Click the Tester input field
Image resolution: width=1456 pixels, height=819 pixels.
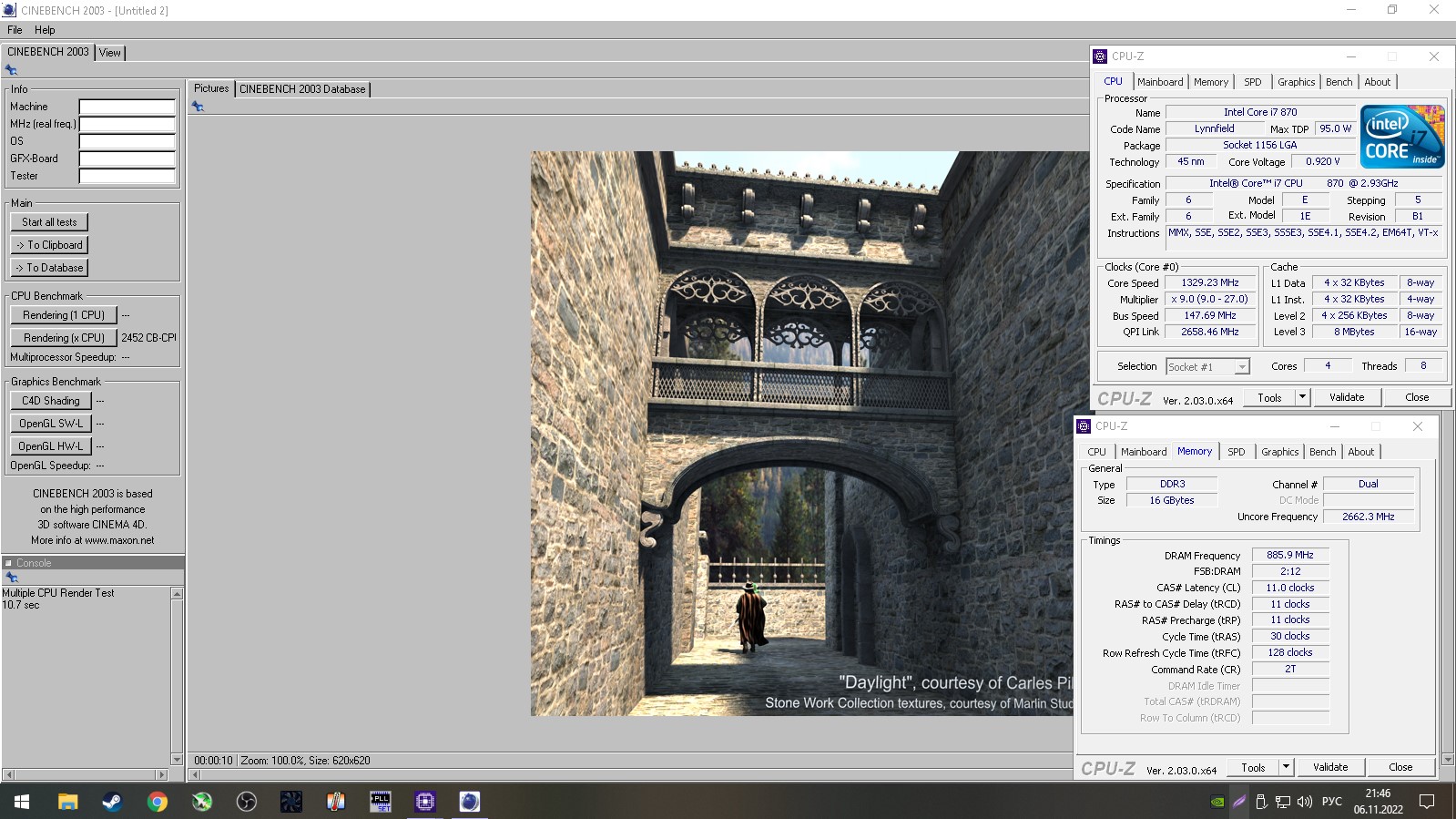(127, 176)
